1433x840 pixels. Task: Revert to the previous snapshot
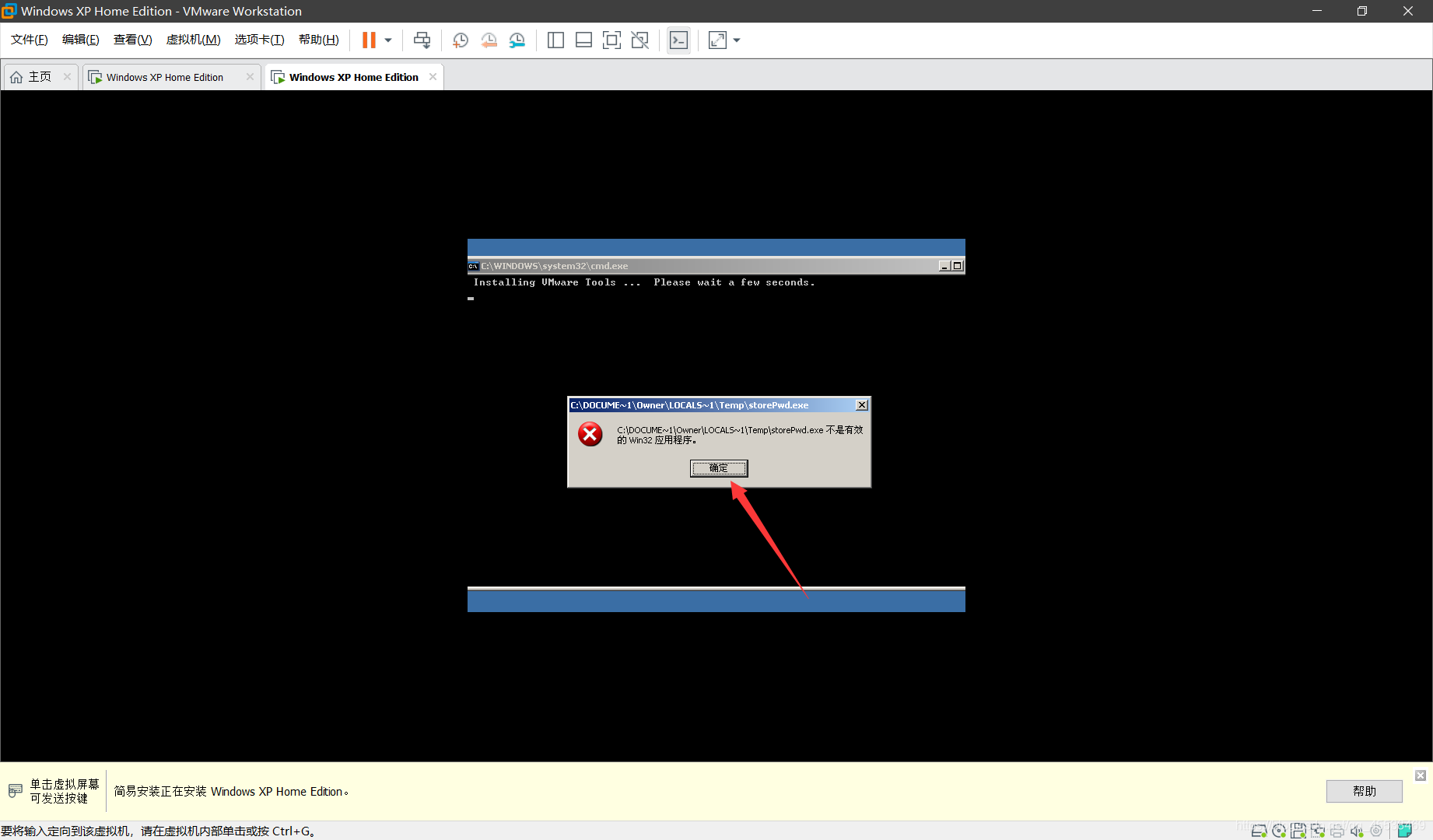489,40
